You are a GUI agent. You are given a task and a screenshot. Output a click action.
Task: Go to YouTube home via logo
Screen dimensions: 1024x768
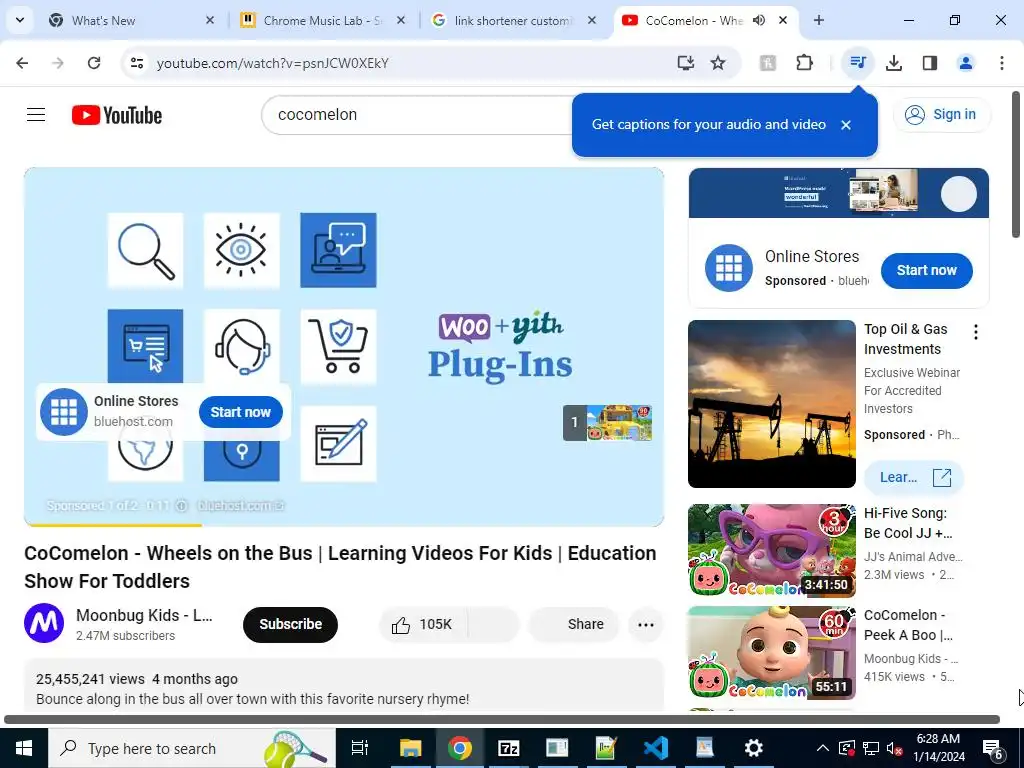pos(117,115)
